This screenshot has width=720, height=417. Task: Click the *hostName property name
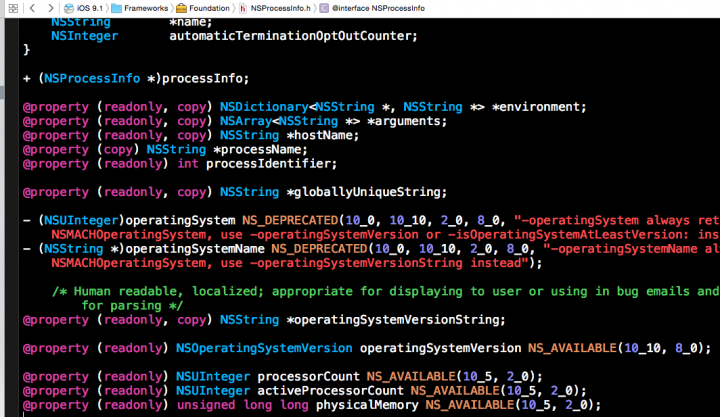click(319, 135)
